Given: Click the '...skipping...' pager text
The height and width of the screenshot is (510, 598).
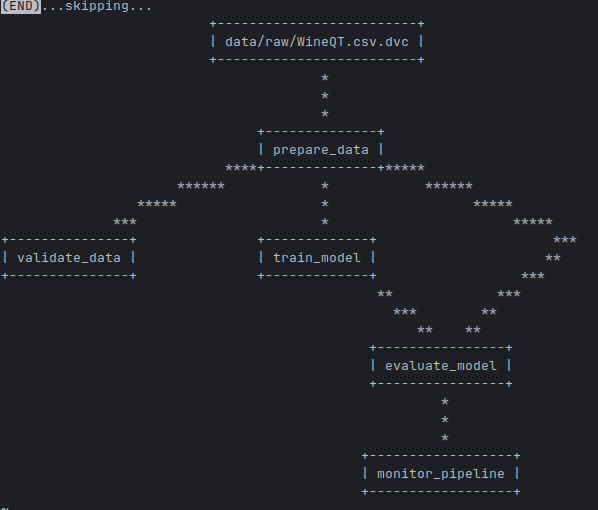Looking at the screenshot, I should coord(97,6).
